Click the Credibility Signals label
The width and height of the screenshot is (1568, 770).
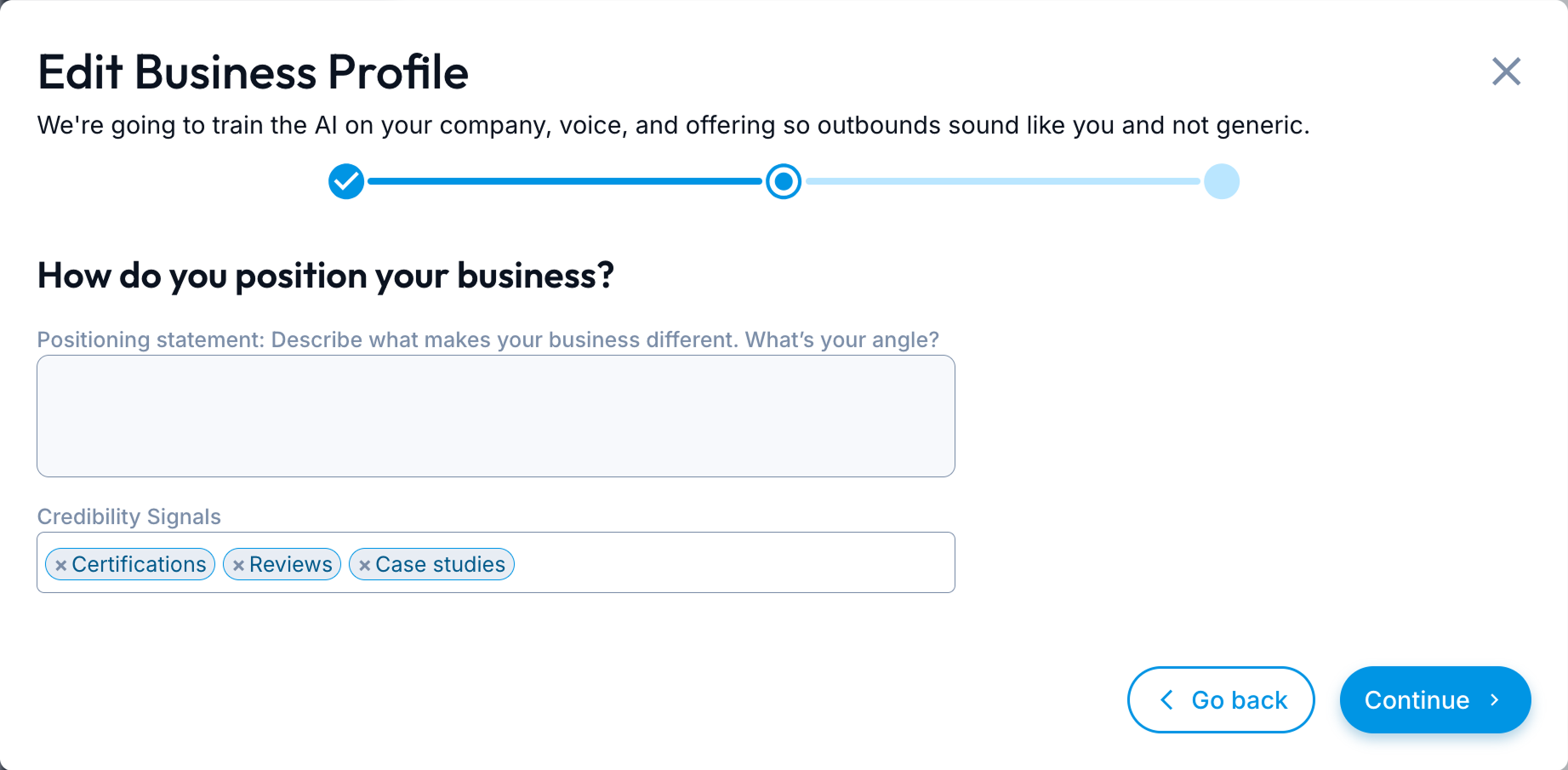pos(129,516)
